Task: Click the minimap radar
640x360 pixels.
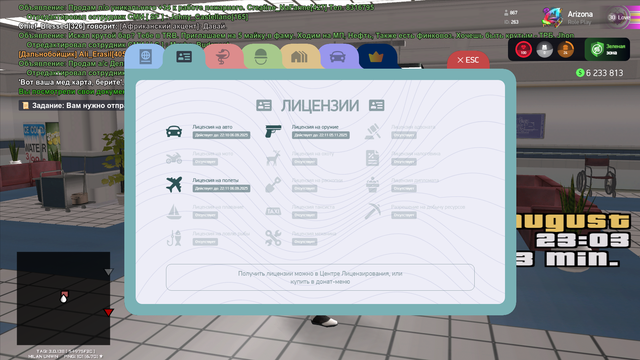Action: point(63,298)
